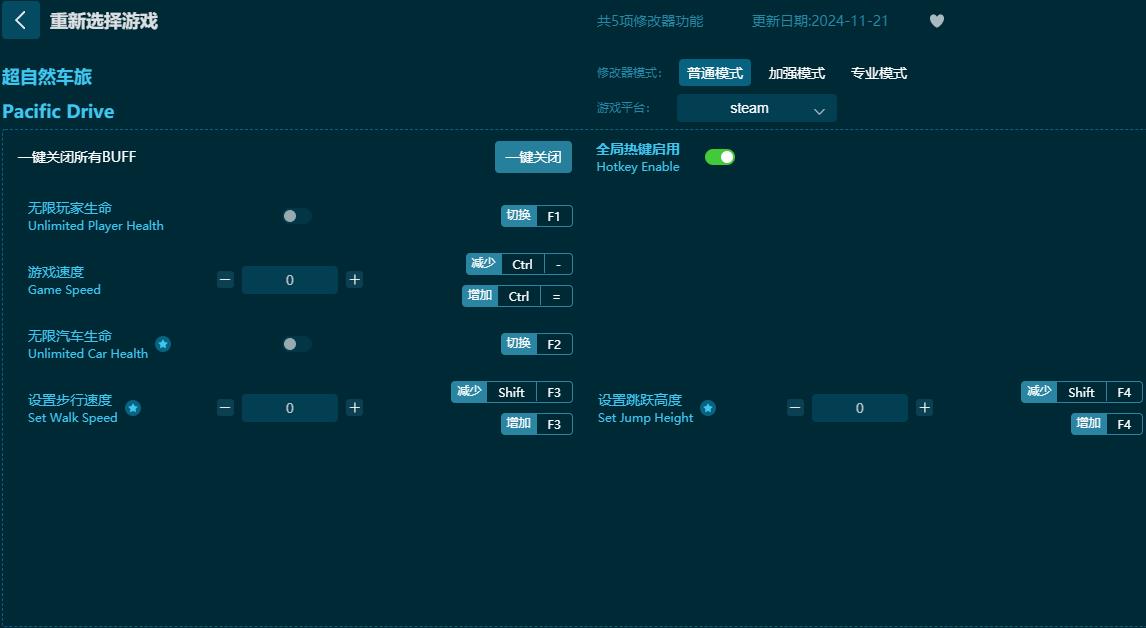Click Shift key in Walk Speed 减少 hotkey
The height and width of the screenshot is (628, 1146).
(x=512, y=393)
